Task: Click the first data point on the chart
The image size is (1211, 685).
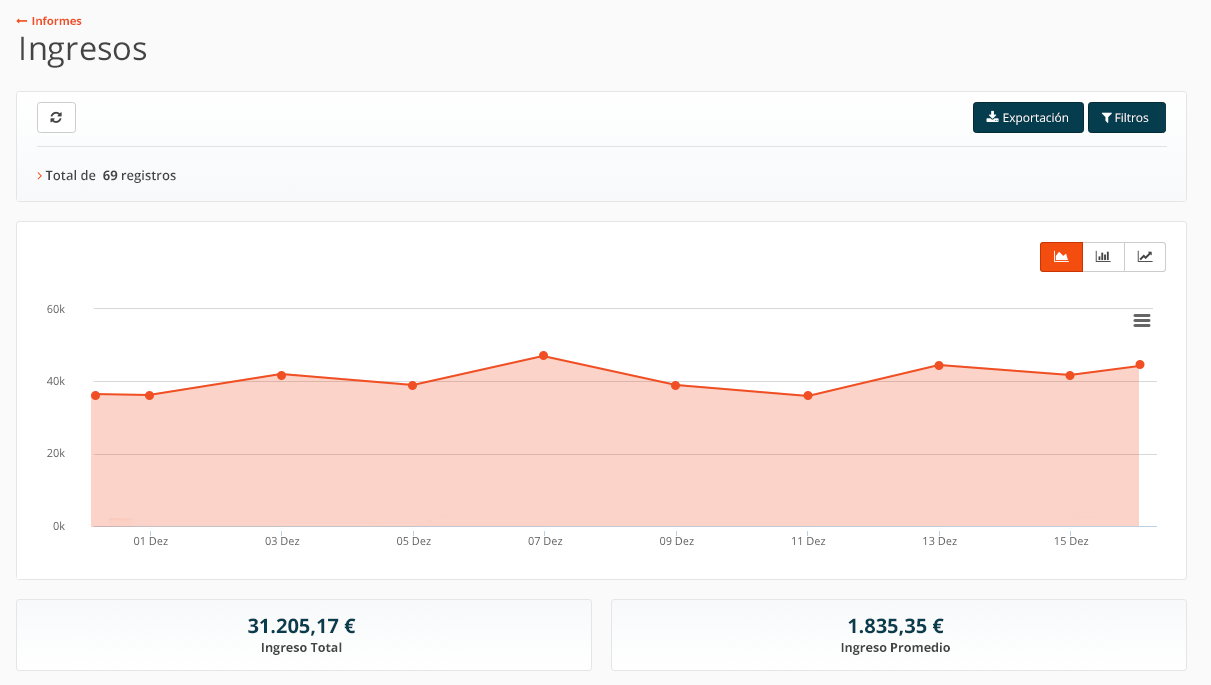Action: [96, 395]
